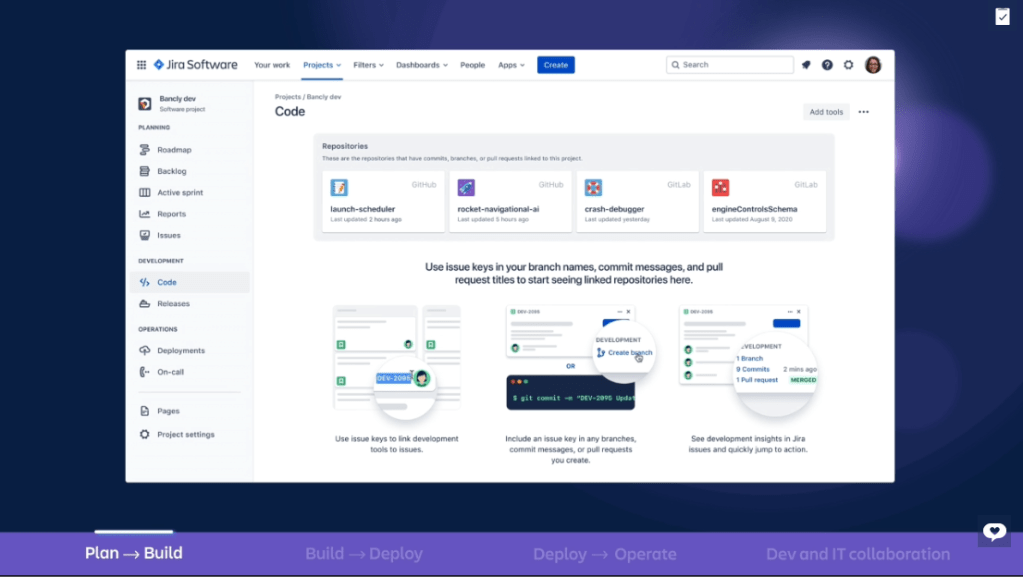
Task: Open Roadmap in the sidebar
Action: tap(174, 150)
